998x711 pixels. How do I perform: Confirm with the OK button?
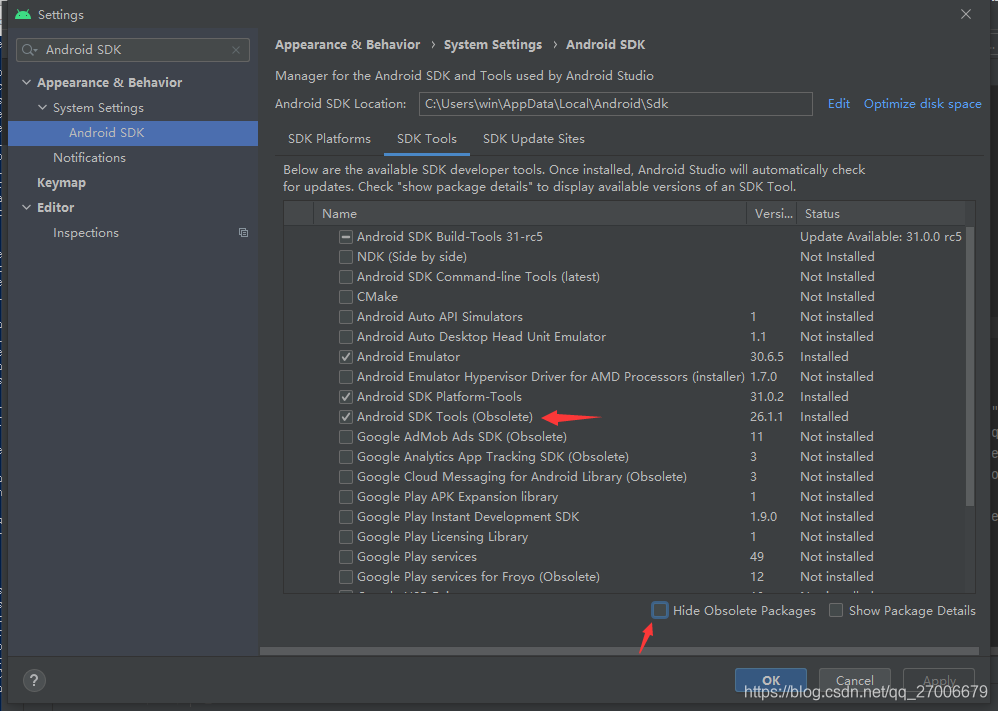click(771, 680)
